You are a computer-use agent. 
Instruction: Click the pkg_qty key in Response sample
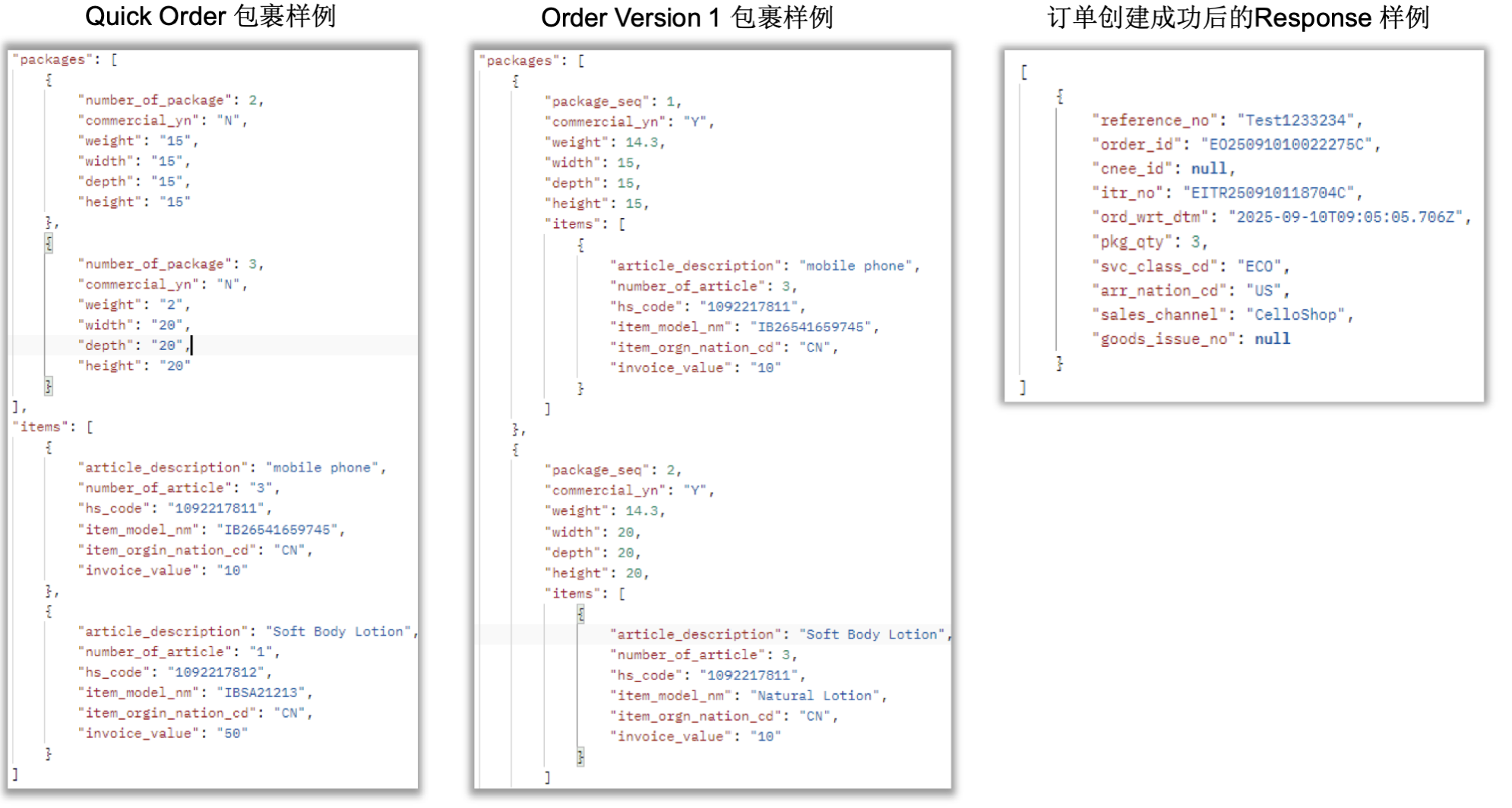[x=1132, y=242]
